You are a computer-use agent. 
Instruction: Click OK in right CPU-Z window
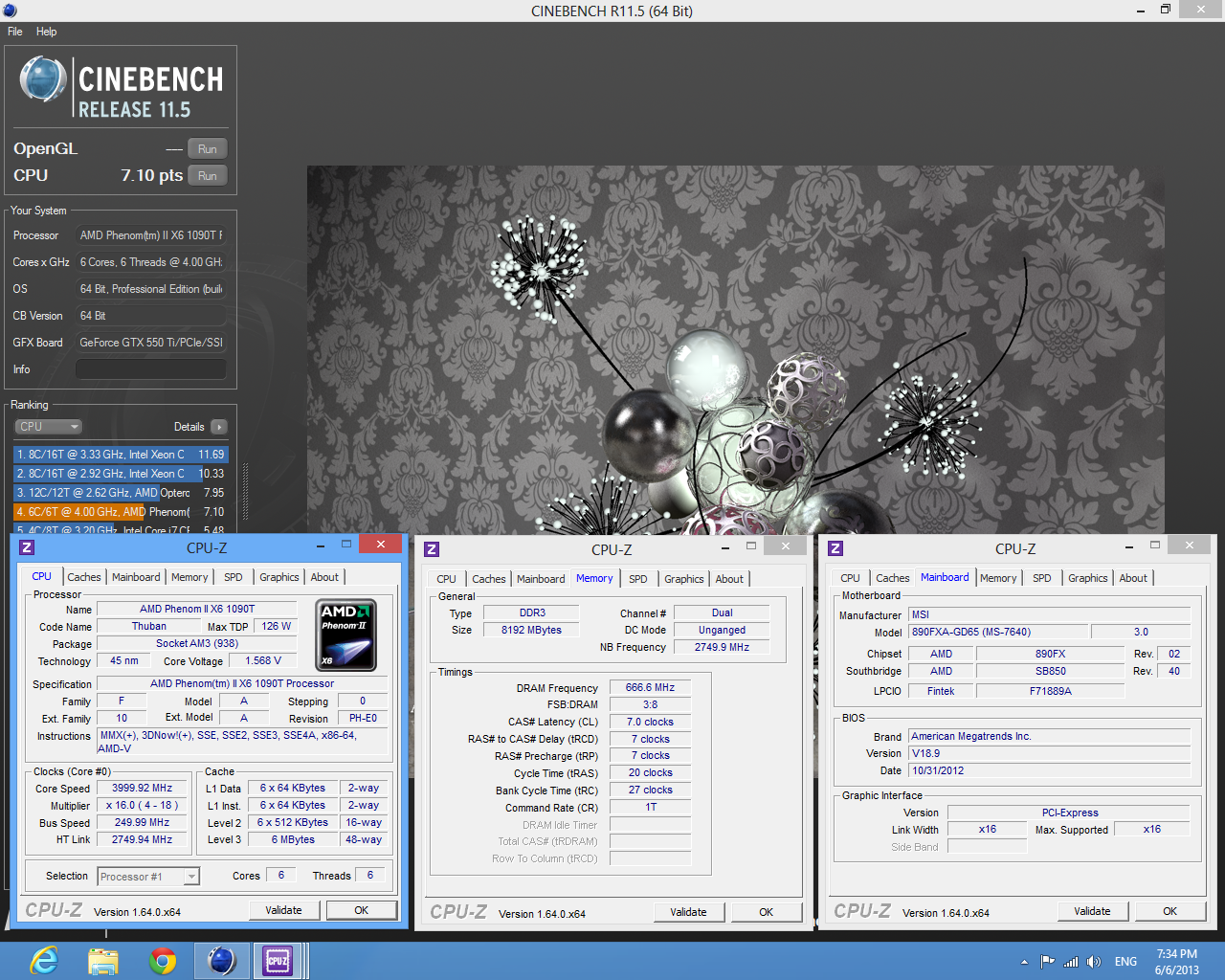click(x=1170, y=911)
